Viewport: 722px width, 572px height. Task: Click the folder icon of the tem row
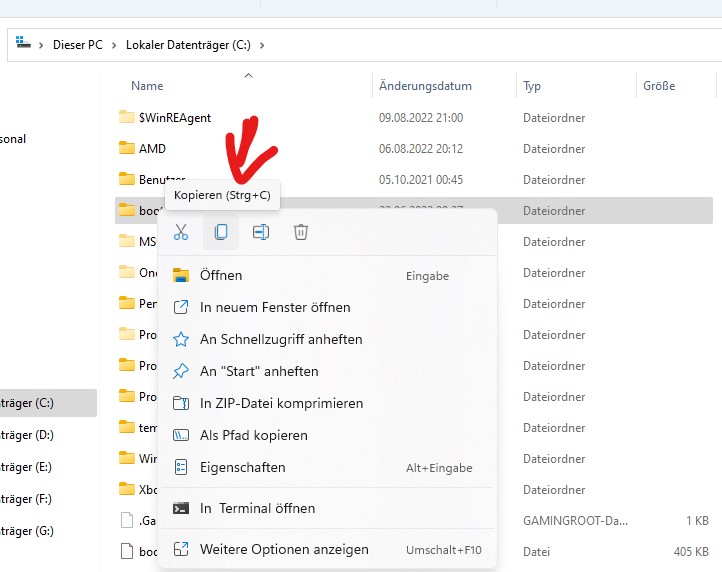coord(127,426)
